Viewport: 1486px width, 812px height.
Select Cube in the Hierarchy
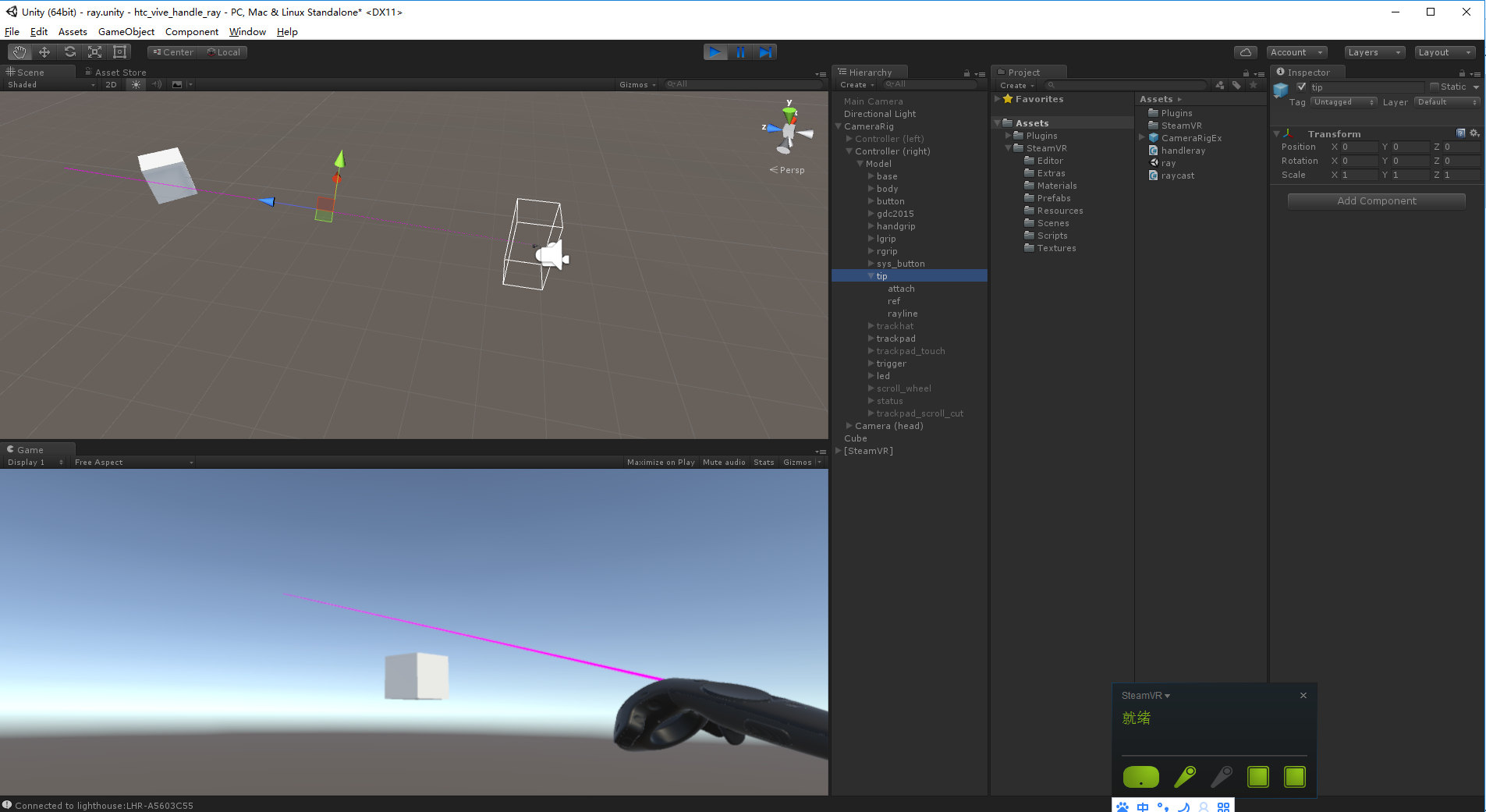point(855,438)
